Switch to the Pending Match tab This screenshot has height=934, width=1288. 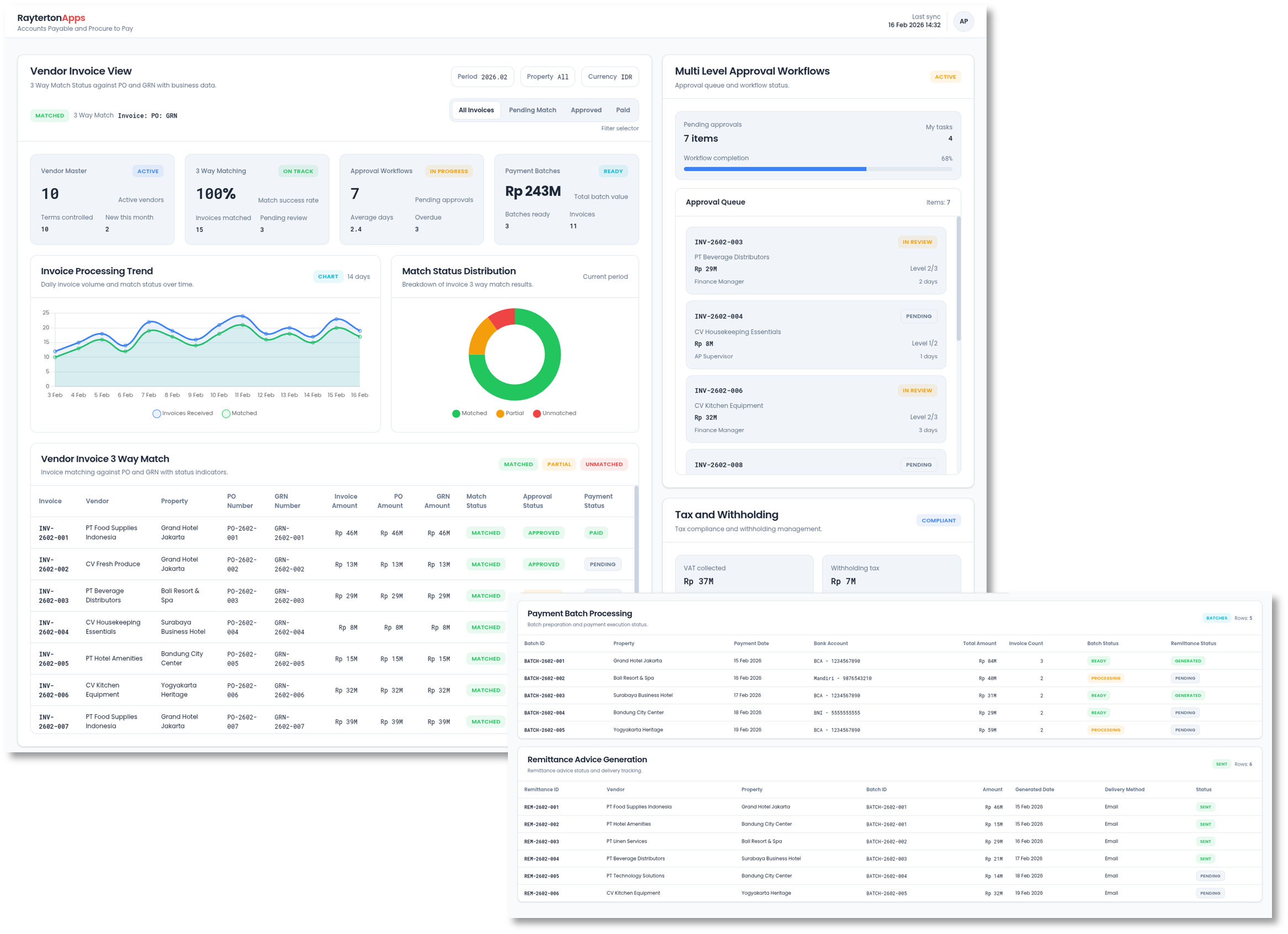click(532, 110)
